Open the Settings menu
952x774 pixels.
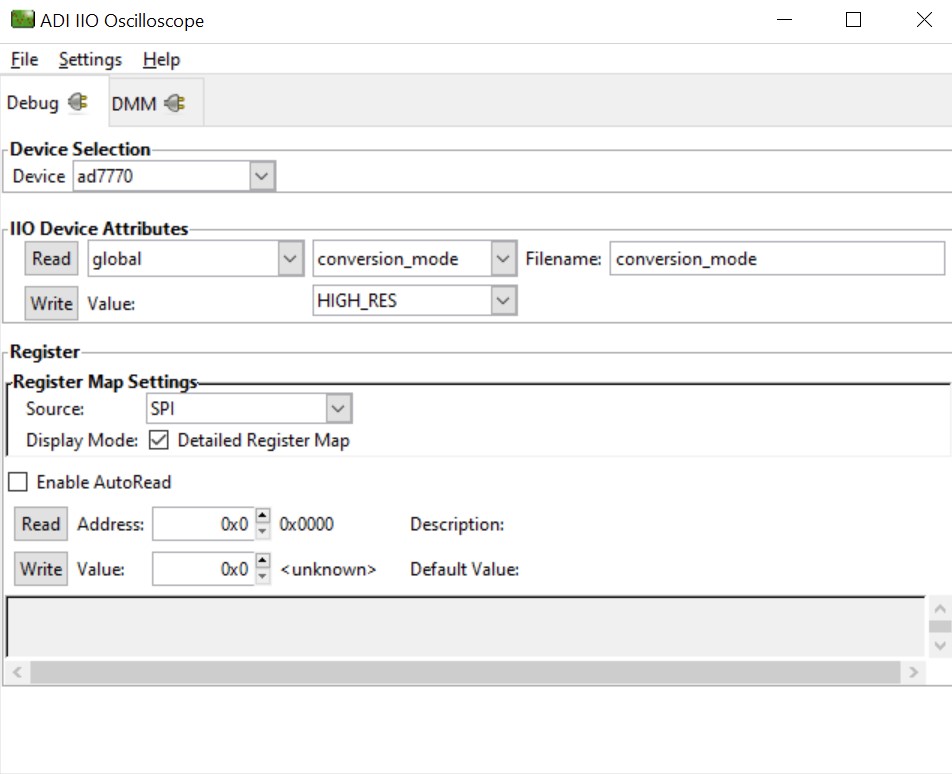[89, 59]
